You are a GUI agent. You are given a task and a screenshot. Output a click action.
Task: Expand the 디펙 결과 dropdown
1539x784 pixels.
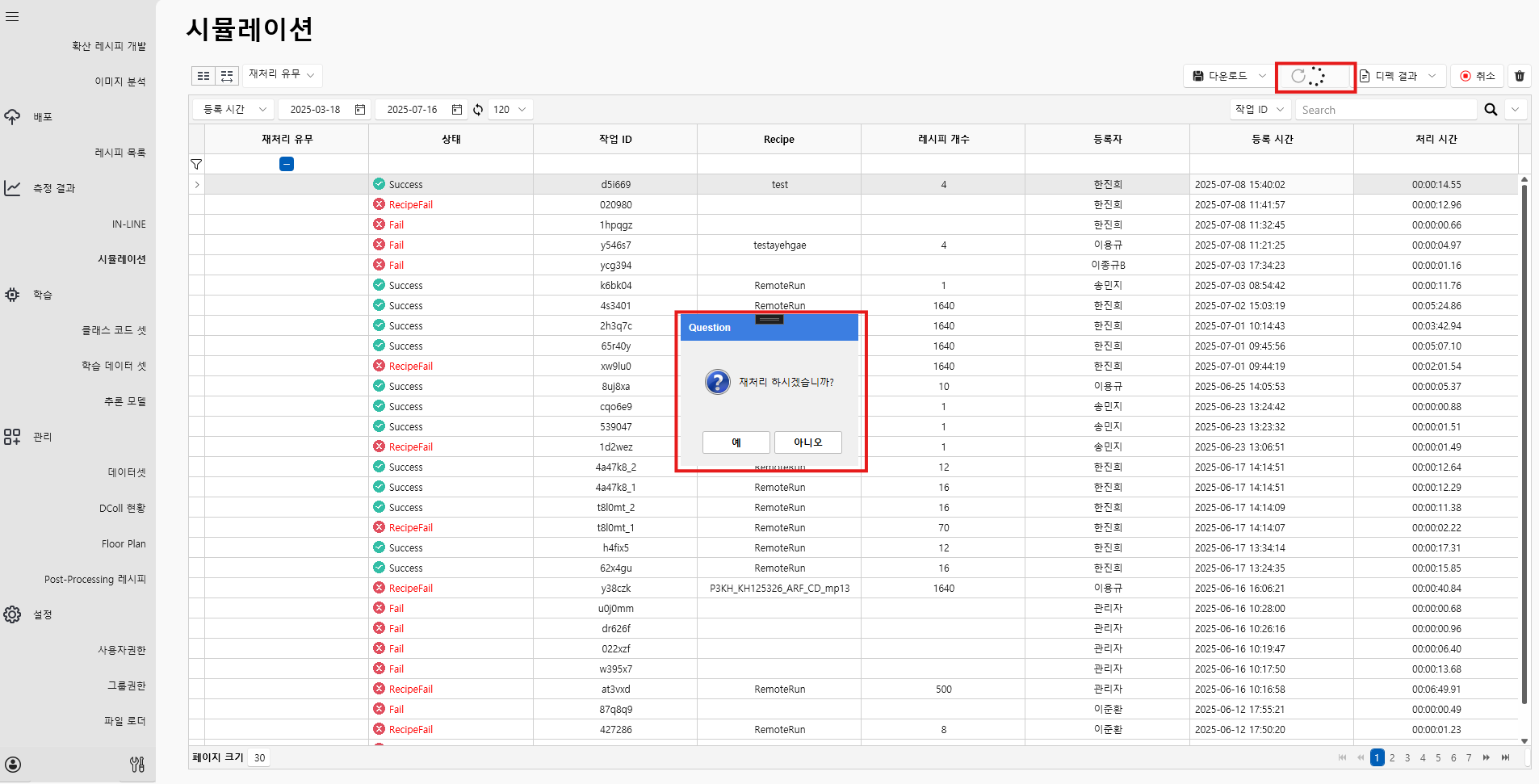pyautogui.click(x=1399, y=76)
